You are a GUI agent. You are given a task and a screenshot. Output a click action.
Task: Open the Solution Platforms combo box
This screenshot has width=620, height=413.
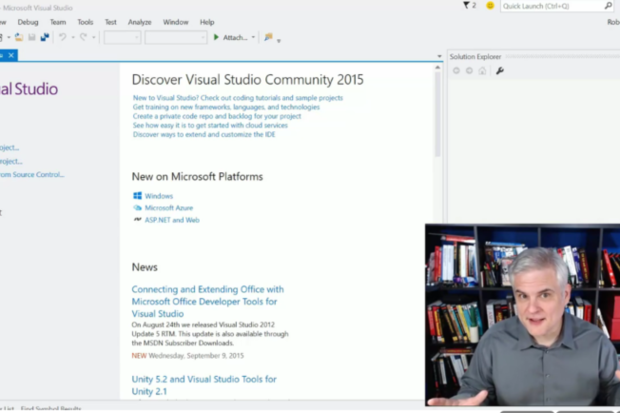[x=176, y=38]
